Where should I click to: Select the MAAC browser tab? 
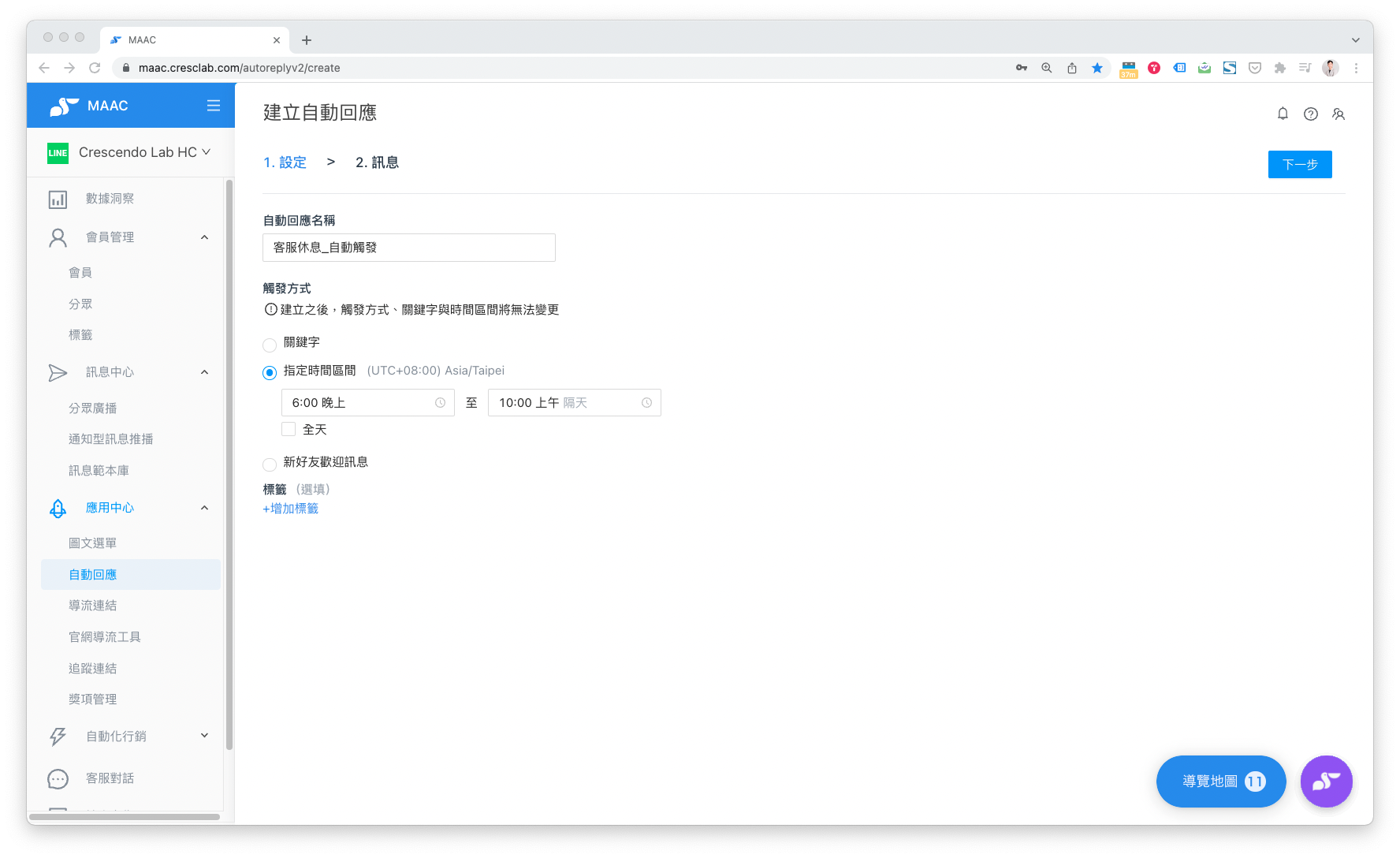[195, 40]
